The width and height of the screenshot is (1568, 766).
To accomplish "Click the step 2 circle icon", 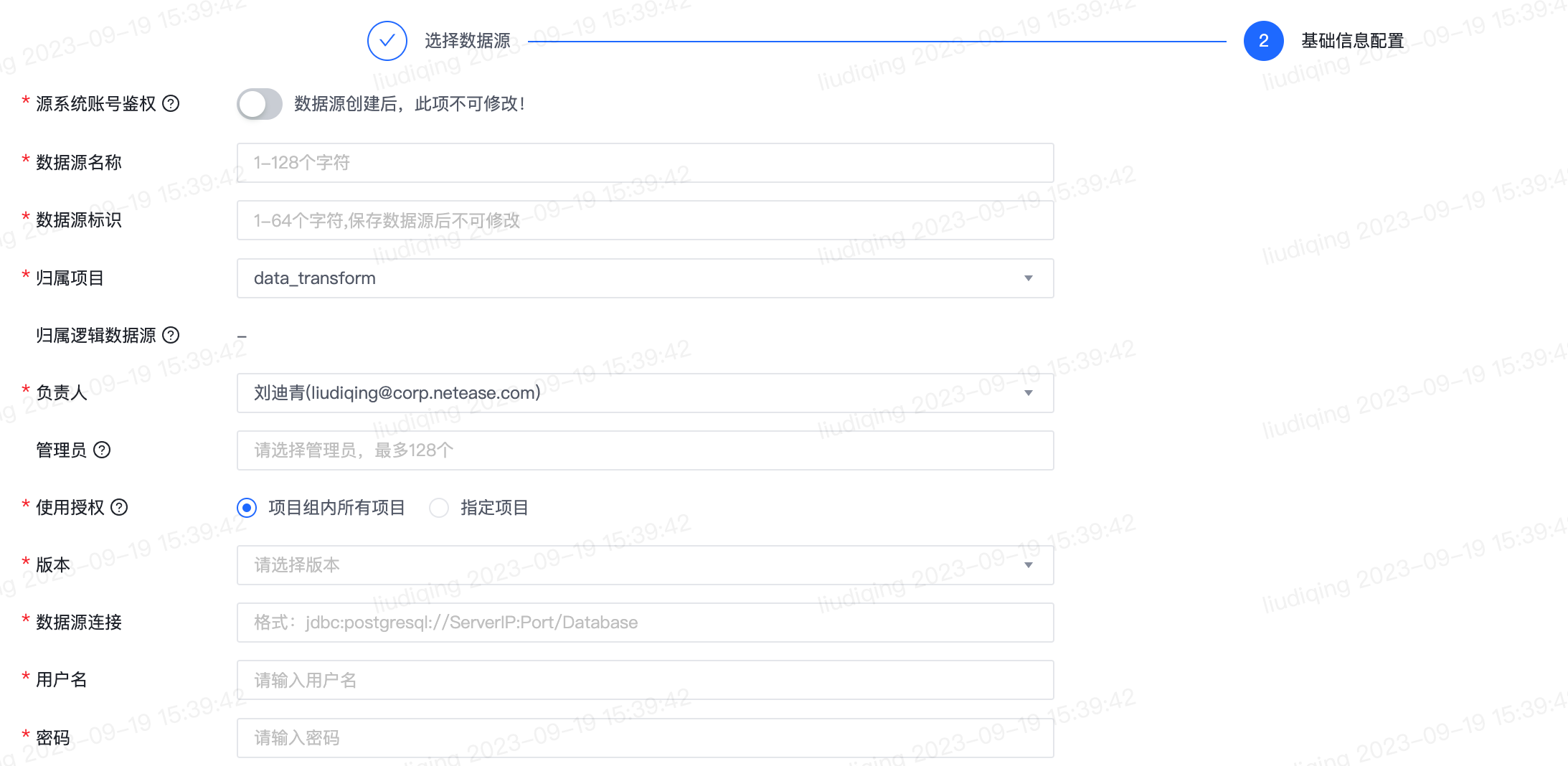I will coord(1264,41).
